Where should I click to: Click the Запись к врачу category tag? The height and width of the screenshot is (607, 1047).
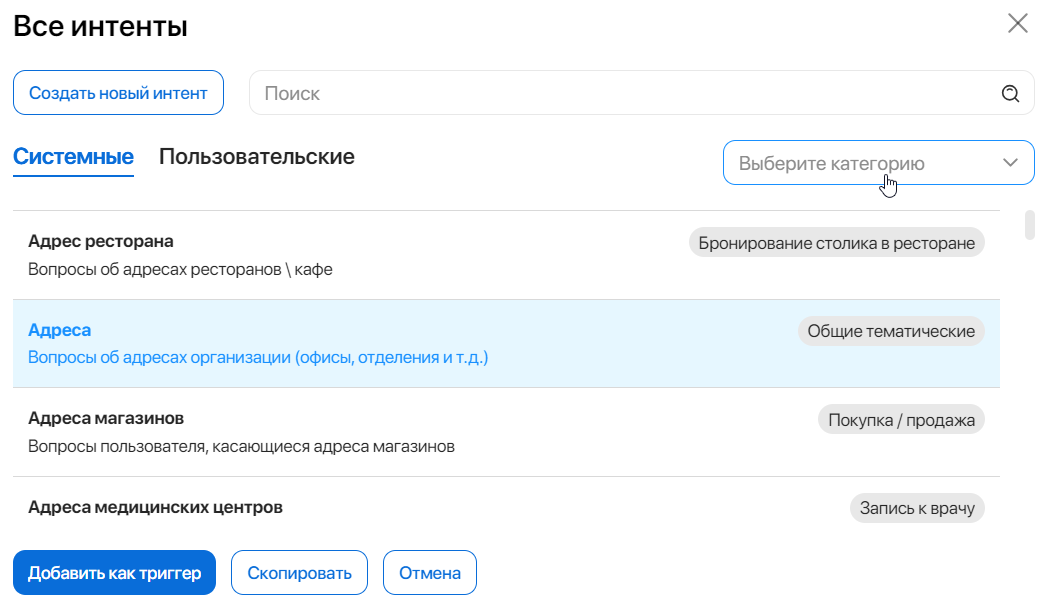[x=917, y=508]
